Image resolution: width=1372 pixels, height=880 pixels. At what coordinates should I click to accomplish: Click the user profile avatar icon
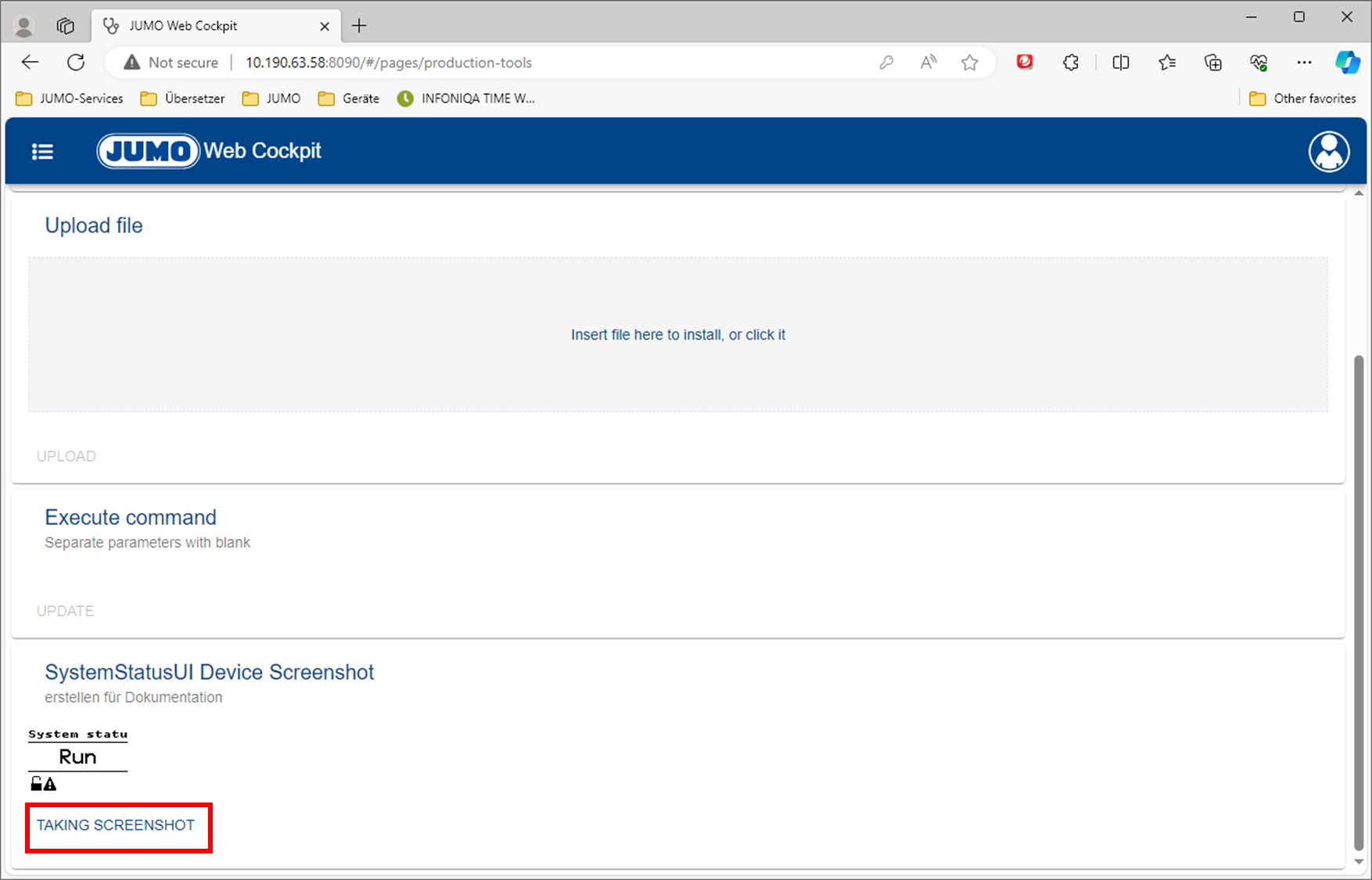[x=1328, y=152]
